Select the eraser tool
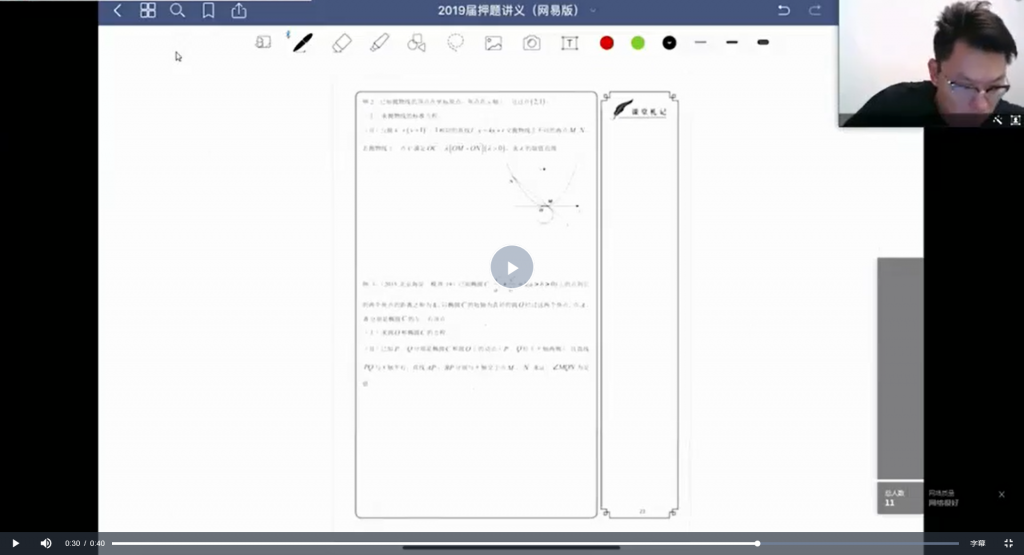1024x555 pixels. (x=342, y=43)
